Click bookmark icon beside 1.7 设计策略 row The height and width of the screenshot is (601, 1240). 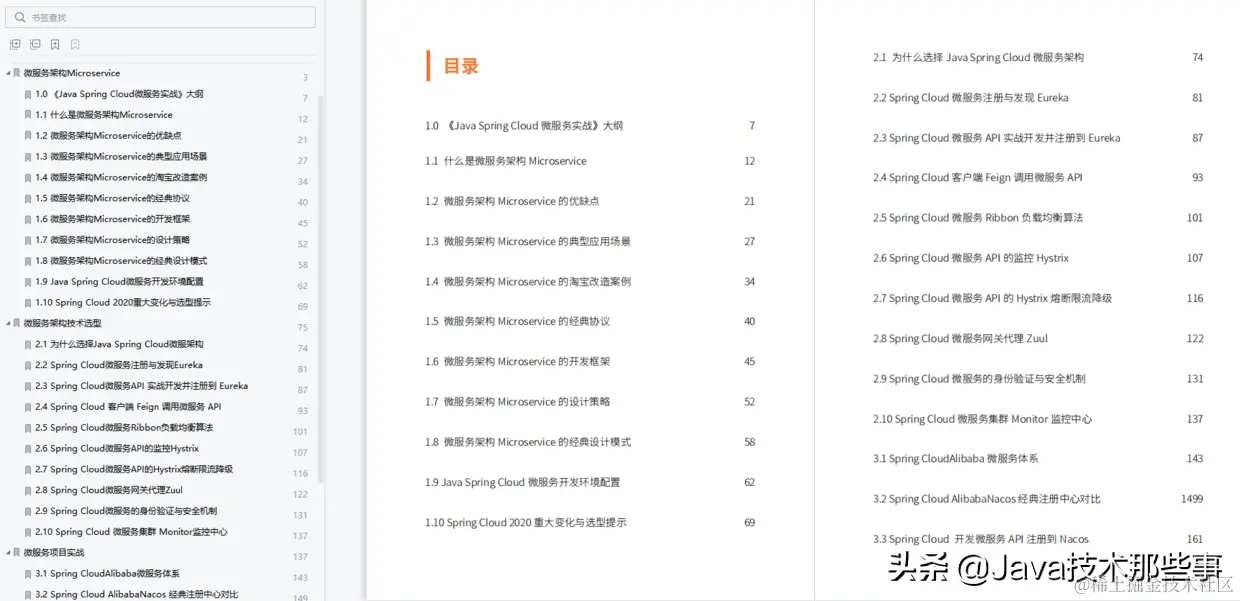tap(28, 240)
